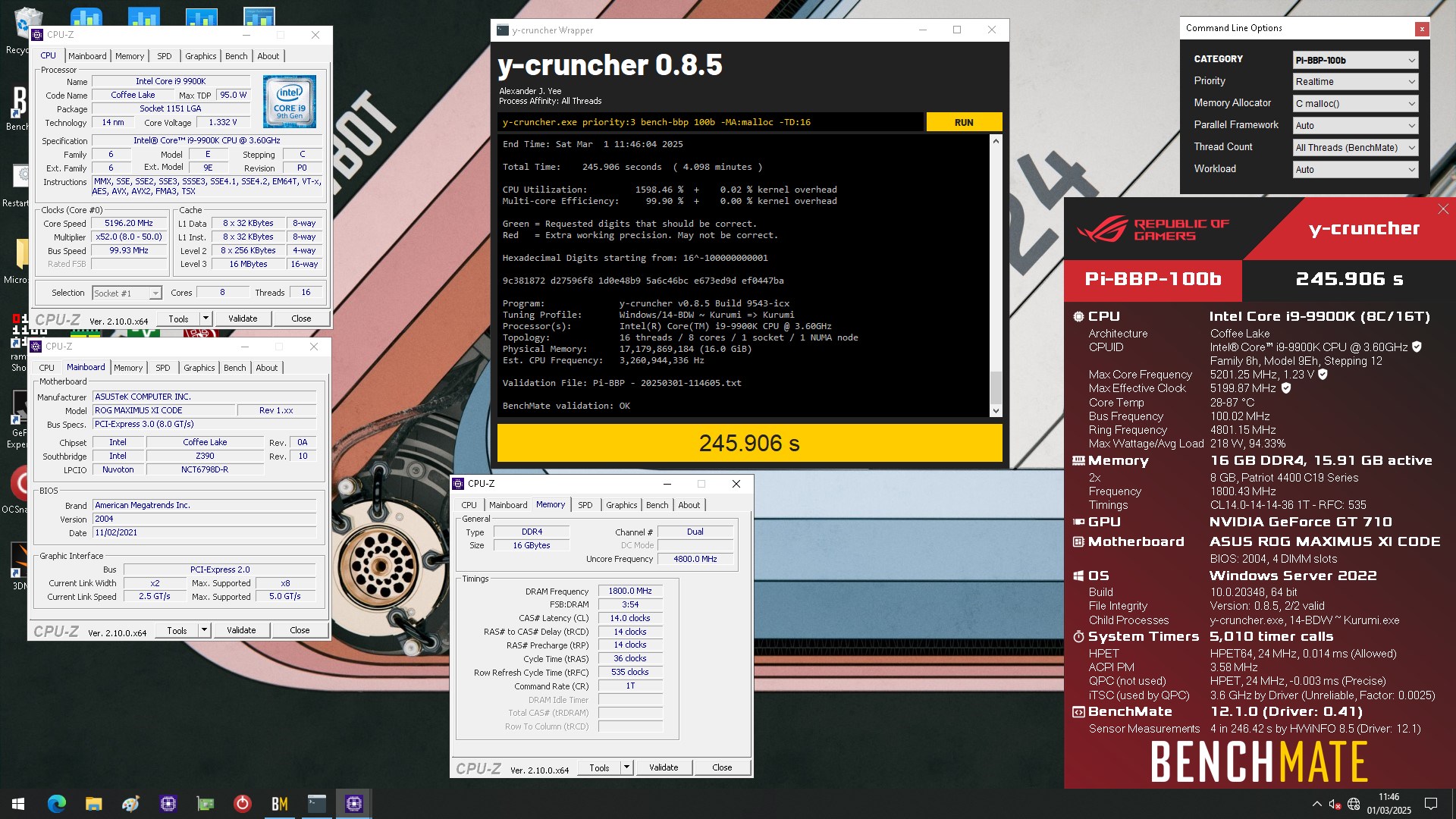Open the Workload dropdown
Screen dimensions: 1456x819
click(x=1355, y=170)
